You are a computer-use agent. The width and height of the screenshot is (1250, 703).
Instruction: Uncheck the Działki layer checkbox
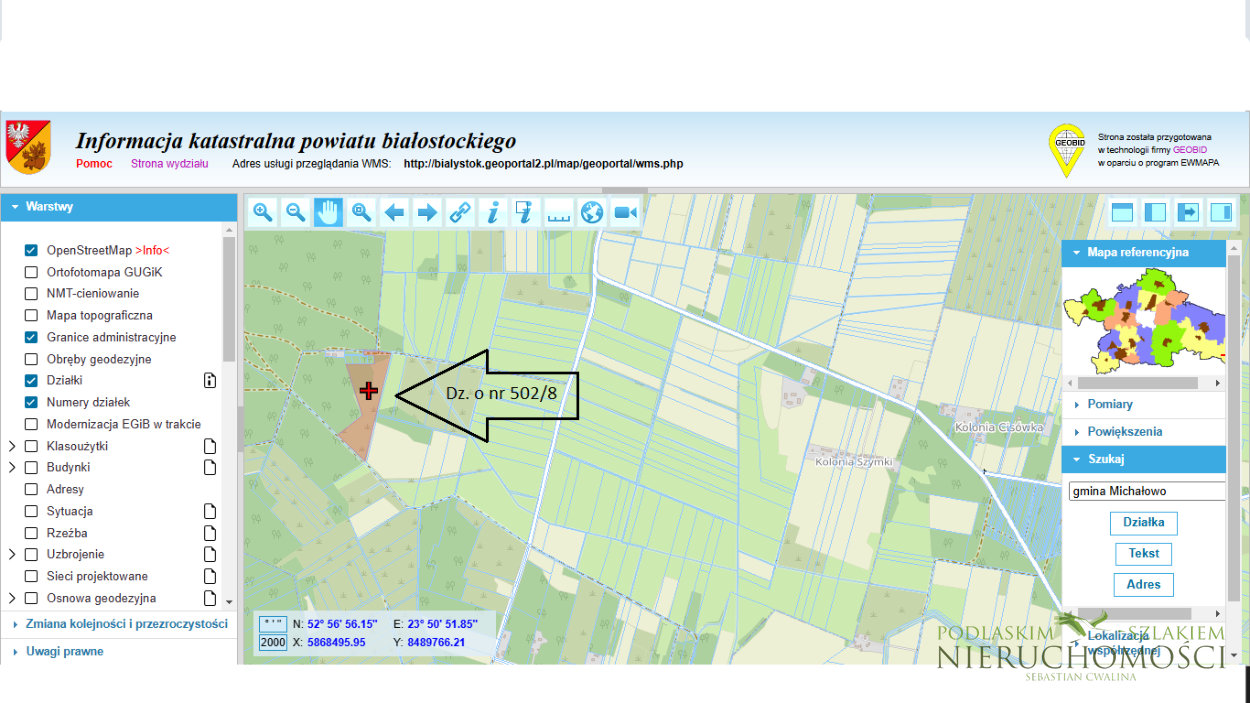tap(31, 380)
